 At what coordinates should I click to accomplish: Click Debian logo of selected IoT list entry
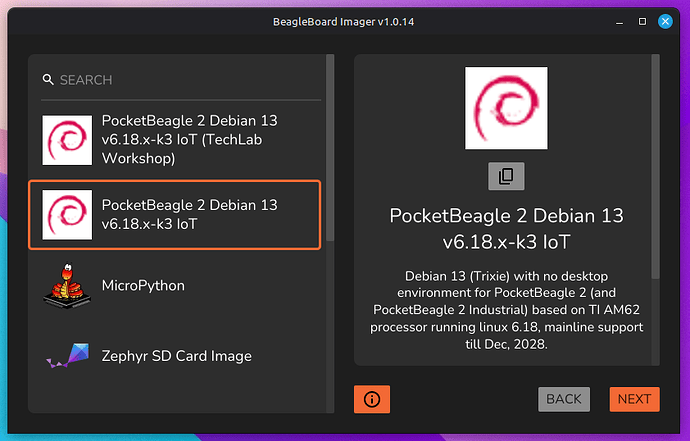67,215
